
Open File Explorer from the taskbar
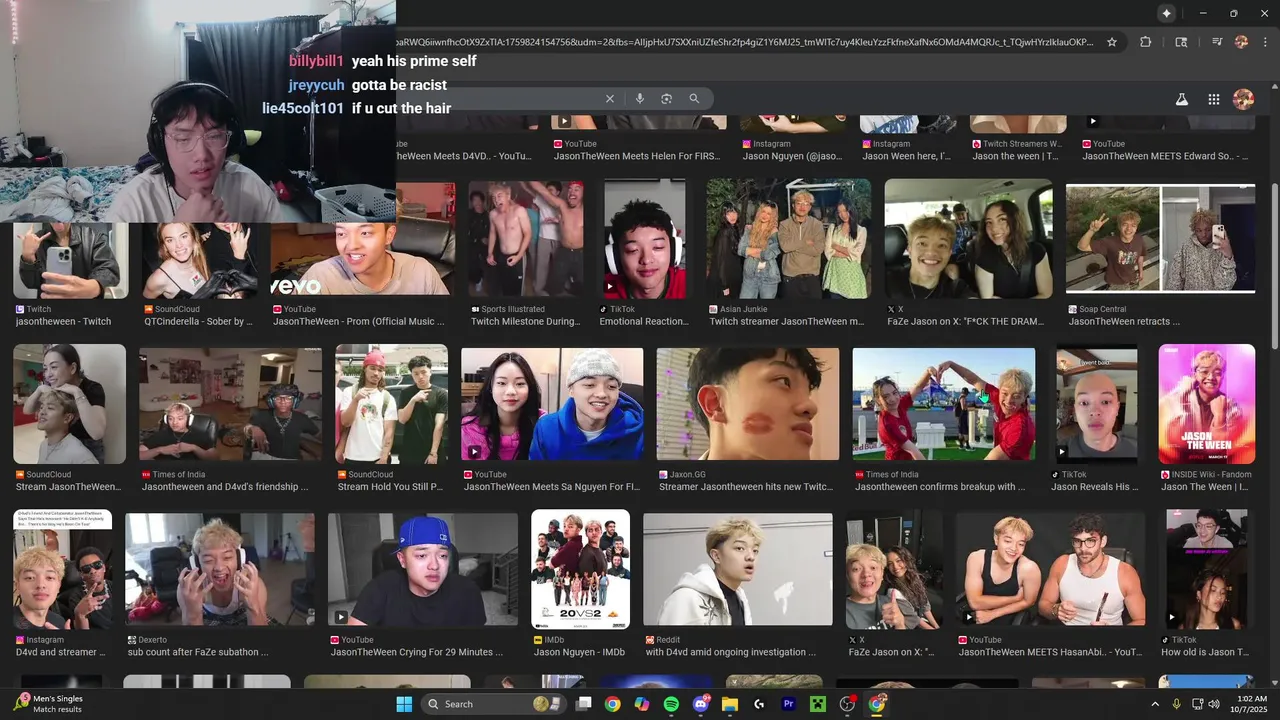pos(730,704)
